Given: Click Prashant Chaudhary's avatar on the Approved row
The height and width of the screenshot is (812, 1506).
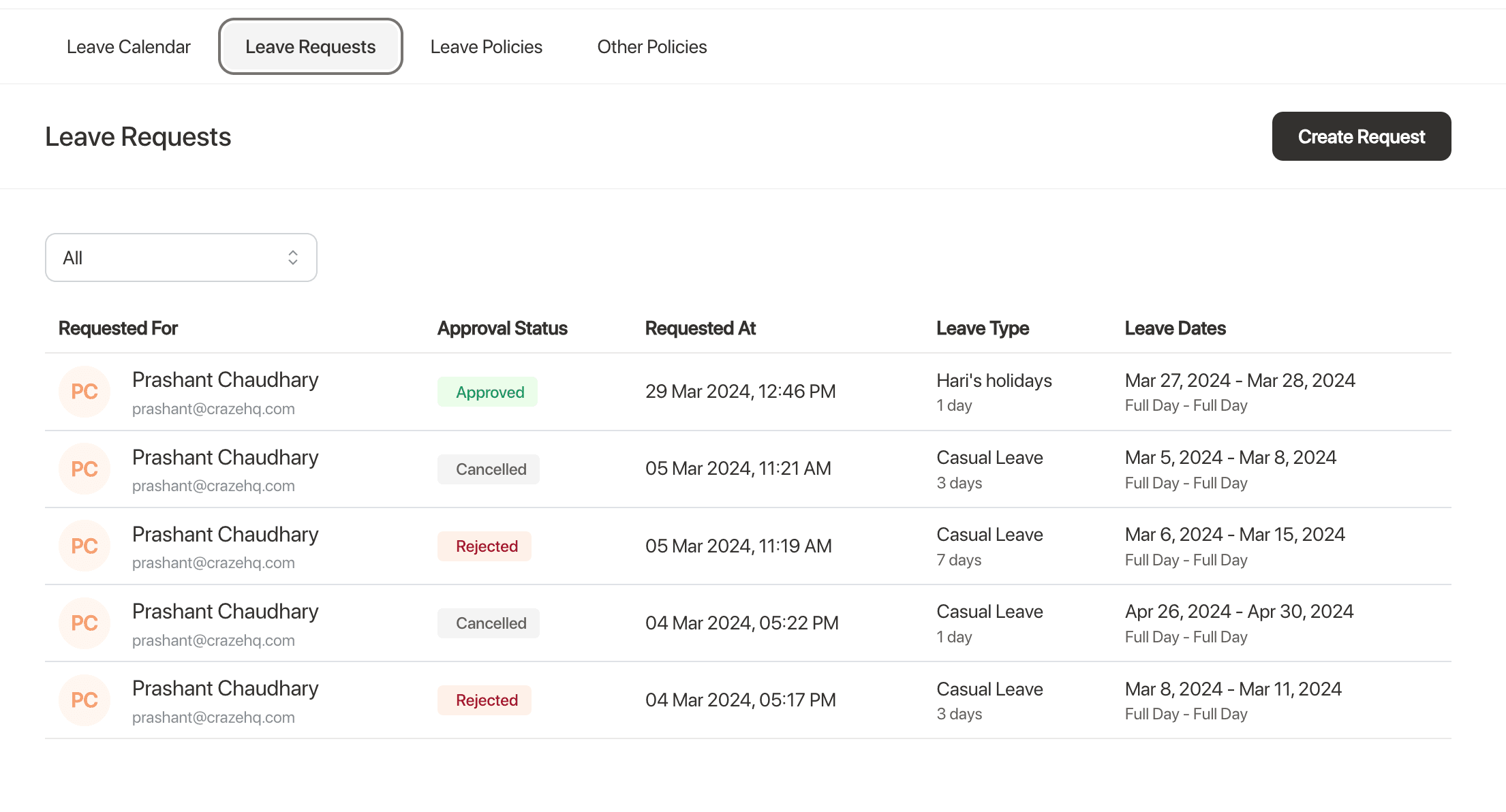Looking at the screenshot, I should click(84, 392).
